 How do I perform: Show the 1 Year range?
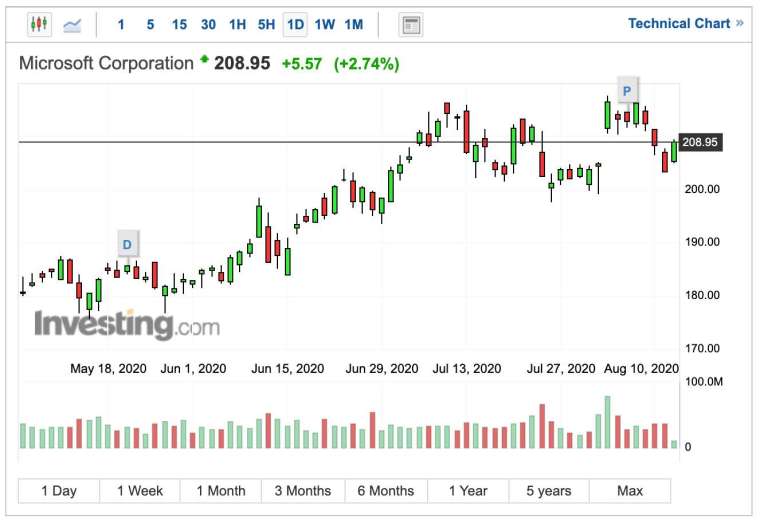[468, 491]
